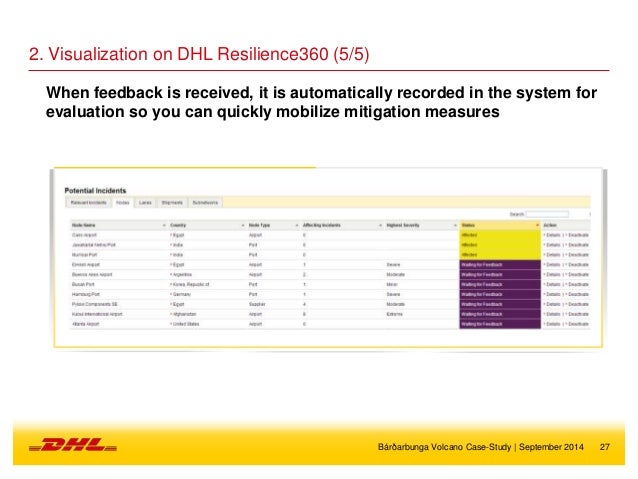
Task: Select the Mumbai Port node name
Action: pyautogui.click(x=84, y=255)
